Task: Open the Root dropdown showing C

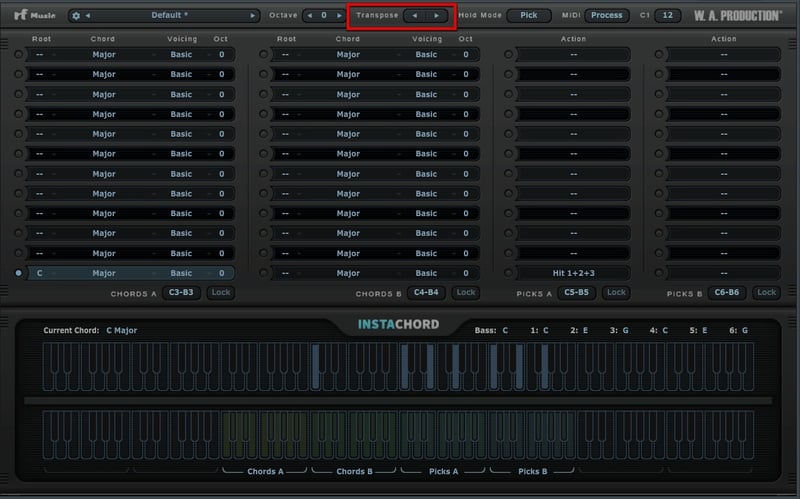Action: 40,273
